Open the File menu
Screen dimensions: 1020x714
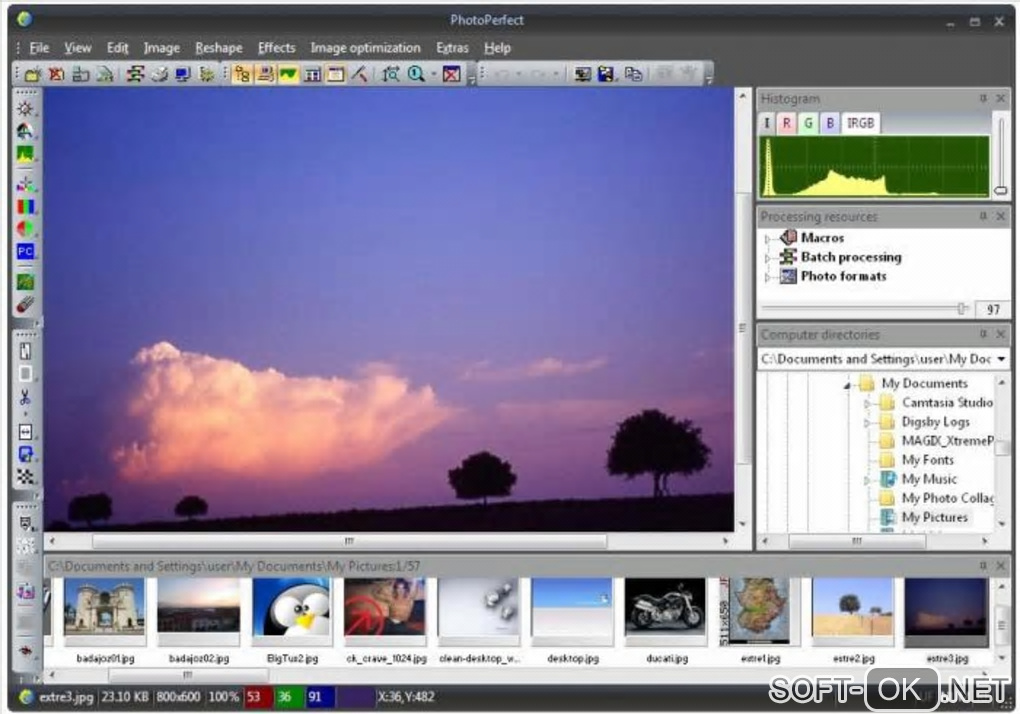(x=39, y=48)
